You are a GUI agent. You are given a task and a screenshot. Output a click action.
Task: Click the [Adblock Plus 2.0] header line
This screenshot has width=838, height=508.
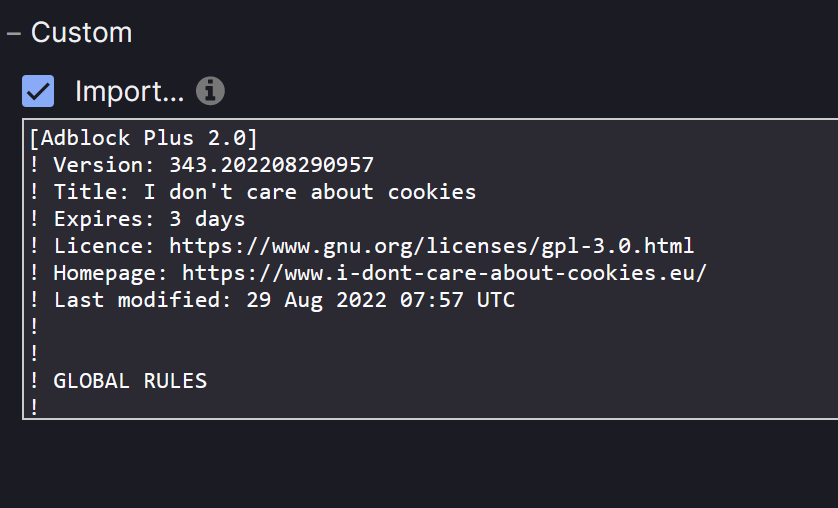click(x=144, y=138)
